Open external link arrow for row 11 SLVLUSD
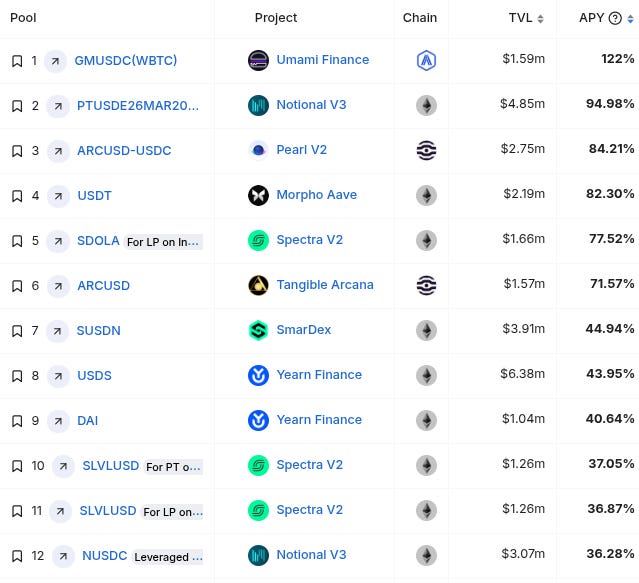Screen dimensions: 639x583 tap(60, 511)
